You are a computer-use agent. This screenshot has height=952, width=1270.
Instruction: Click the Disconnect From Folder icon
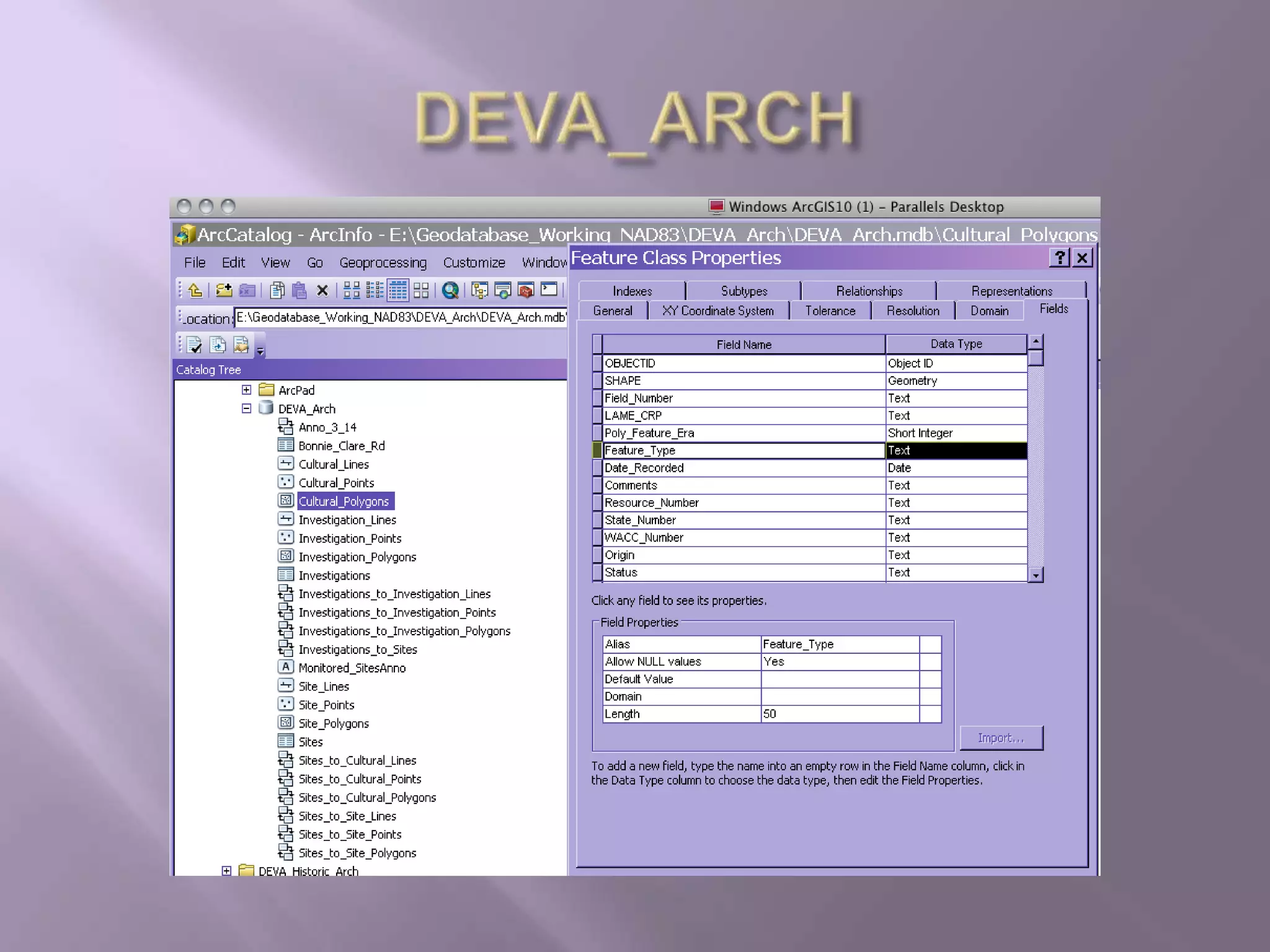(247, 290)
